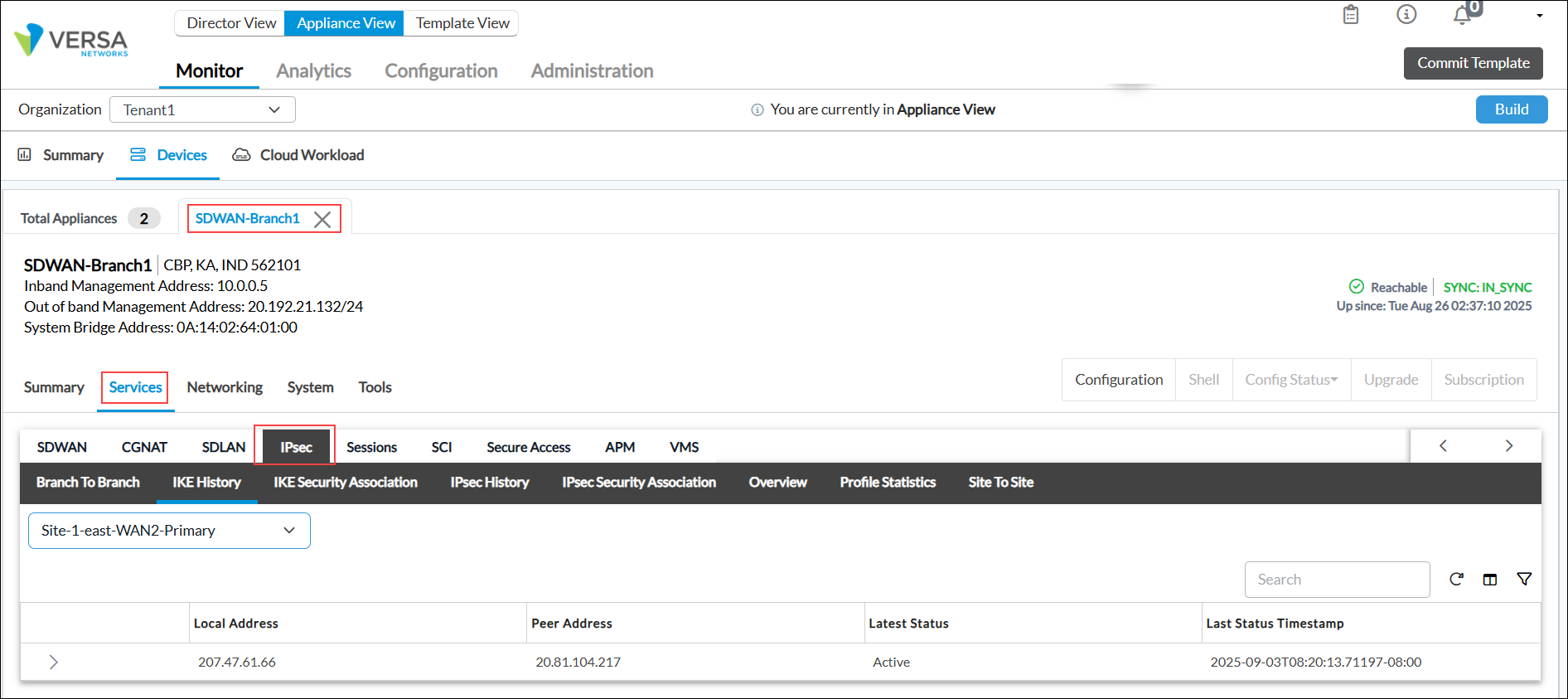The width and height of the screenshot is (1568, 699).
Task: Go to the Configuration main tab
Action: (441, 71)
